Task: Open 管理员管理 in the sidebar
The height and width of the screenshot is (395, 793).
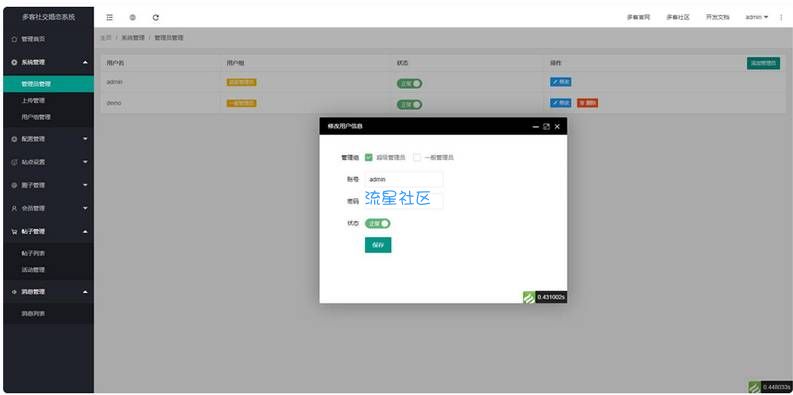Action: click(x=49, y=84)
